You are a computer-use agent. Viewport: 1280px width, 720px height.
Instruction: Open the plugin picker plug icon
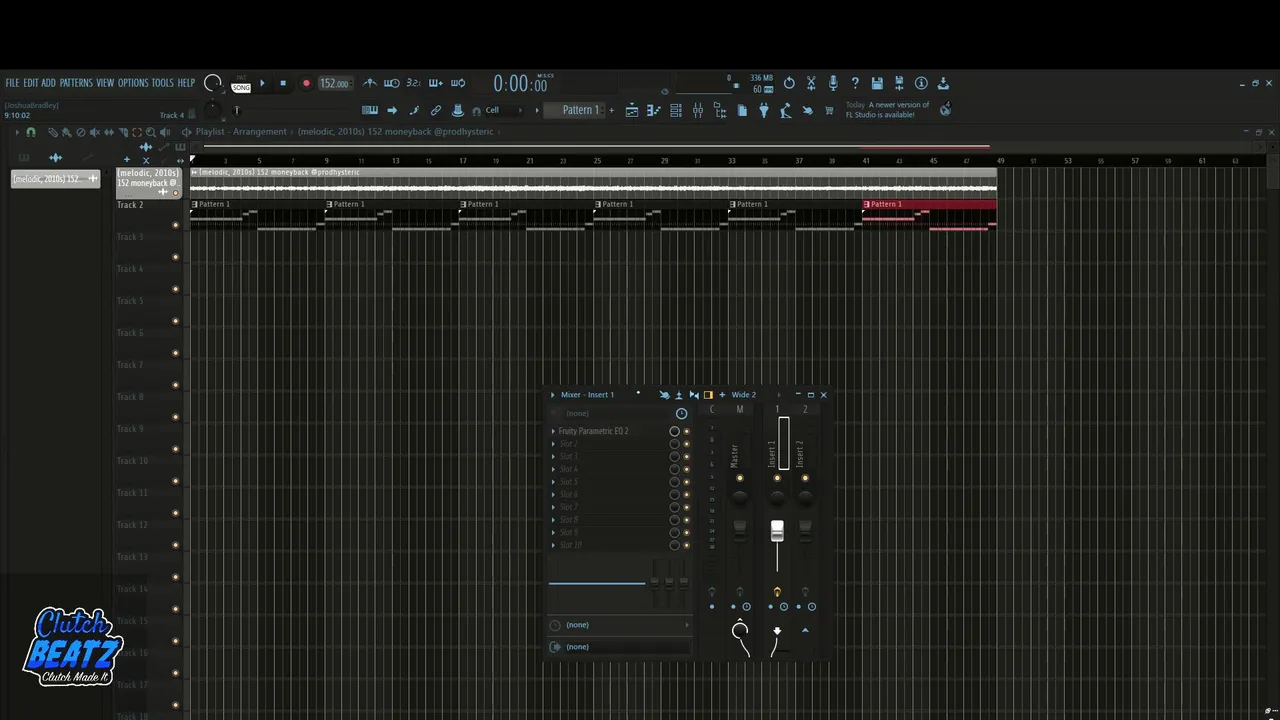[764, 110]
